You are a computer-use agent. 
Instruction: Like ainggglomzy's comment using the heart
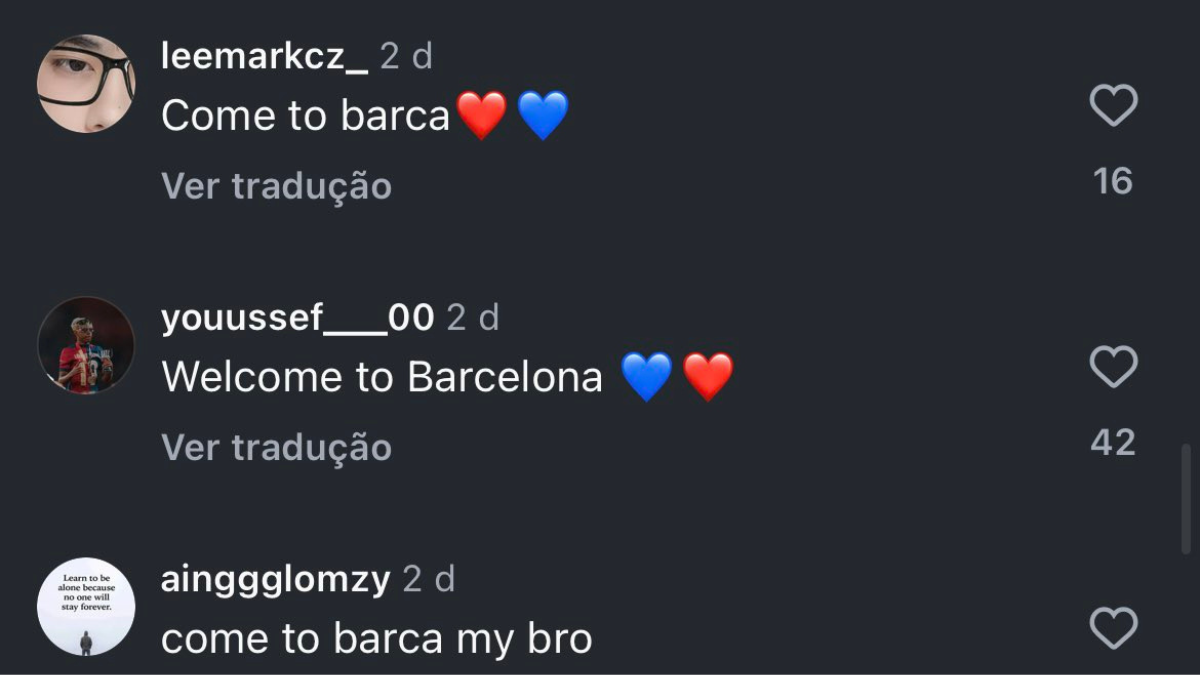[x=1113, y=628]
